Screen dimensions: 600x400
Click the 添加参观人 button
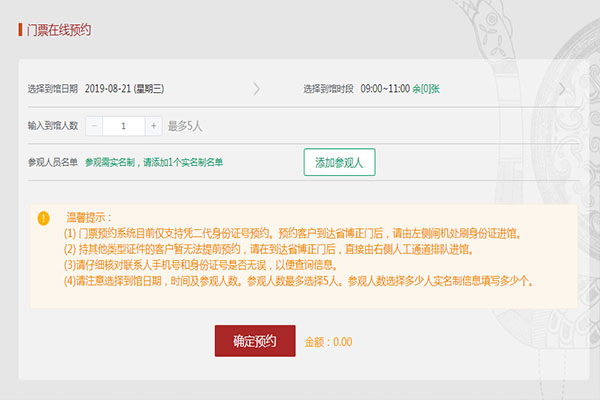(339, 162)
